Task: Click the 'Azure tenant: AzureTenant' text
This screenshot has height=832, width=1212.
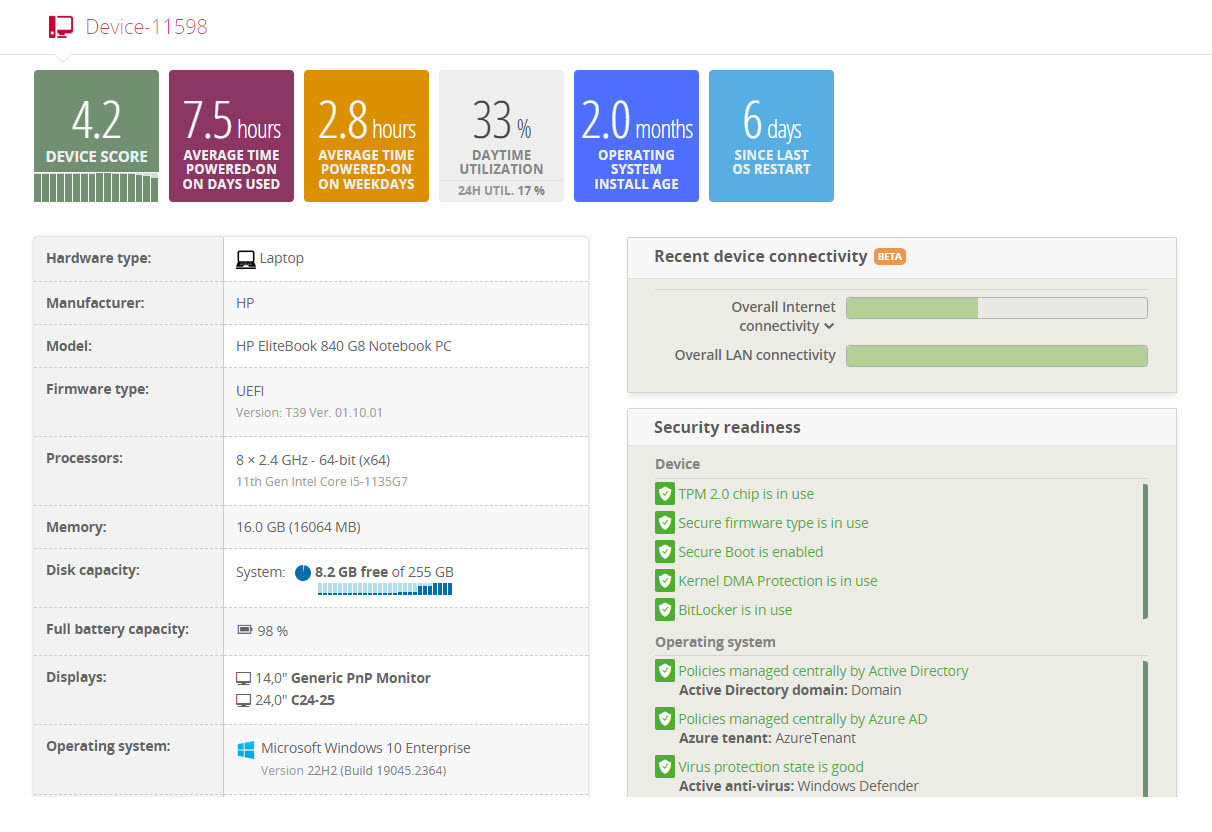Action: point(767,738)
